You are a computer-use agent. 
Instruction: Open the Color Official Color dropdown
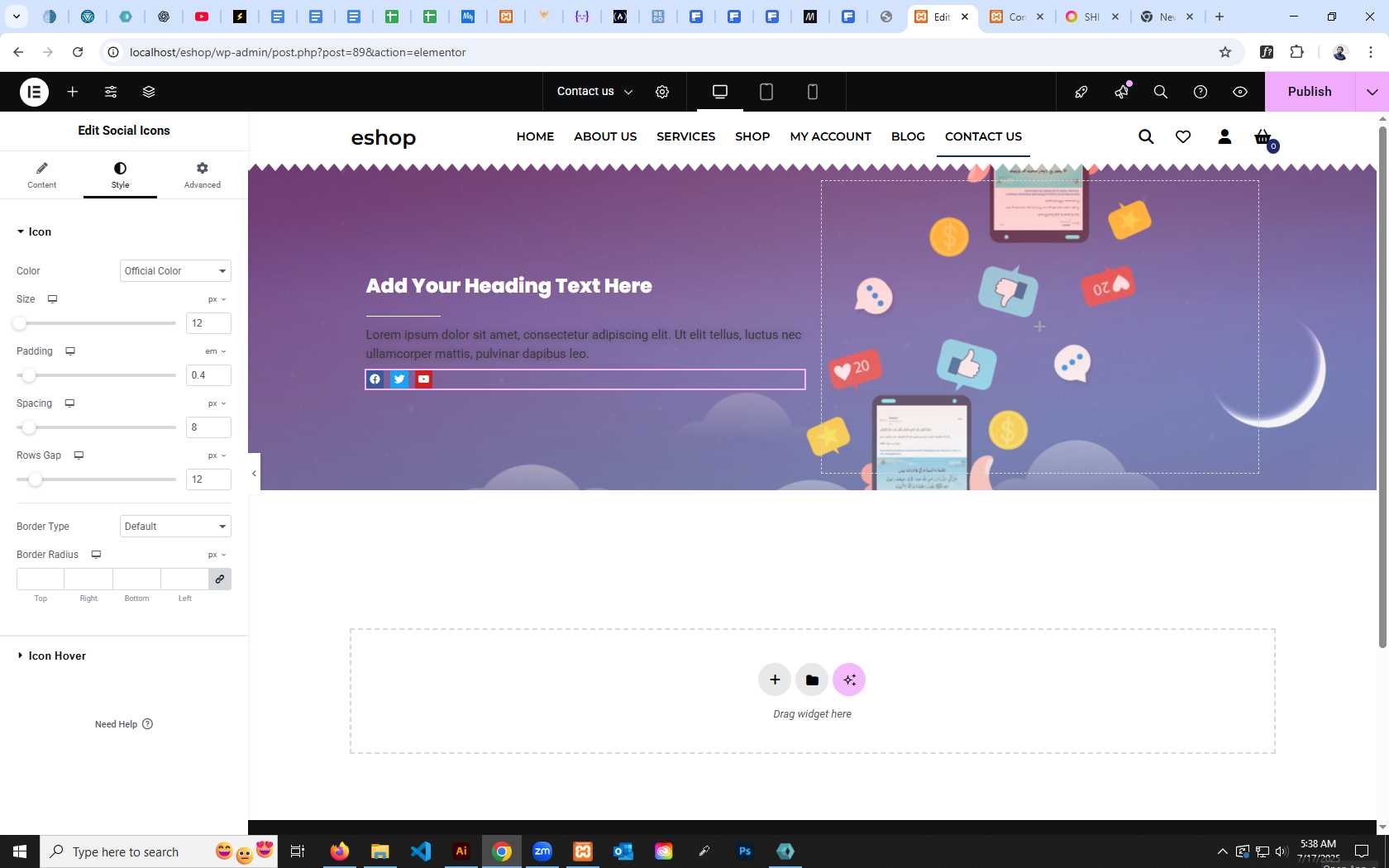pos(175,271)
